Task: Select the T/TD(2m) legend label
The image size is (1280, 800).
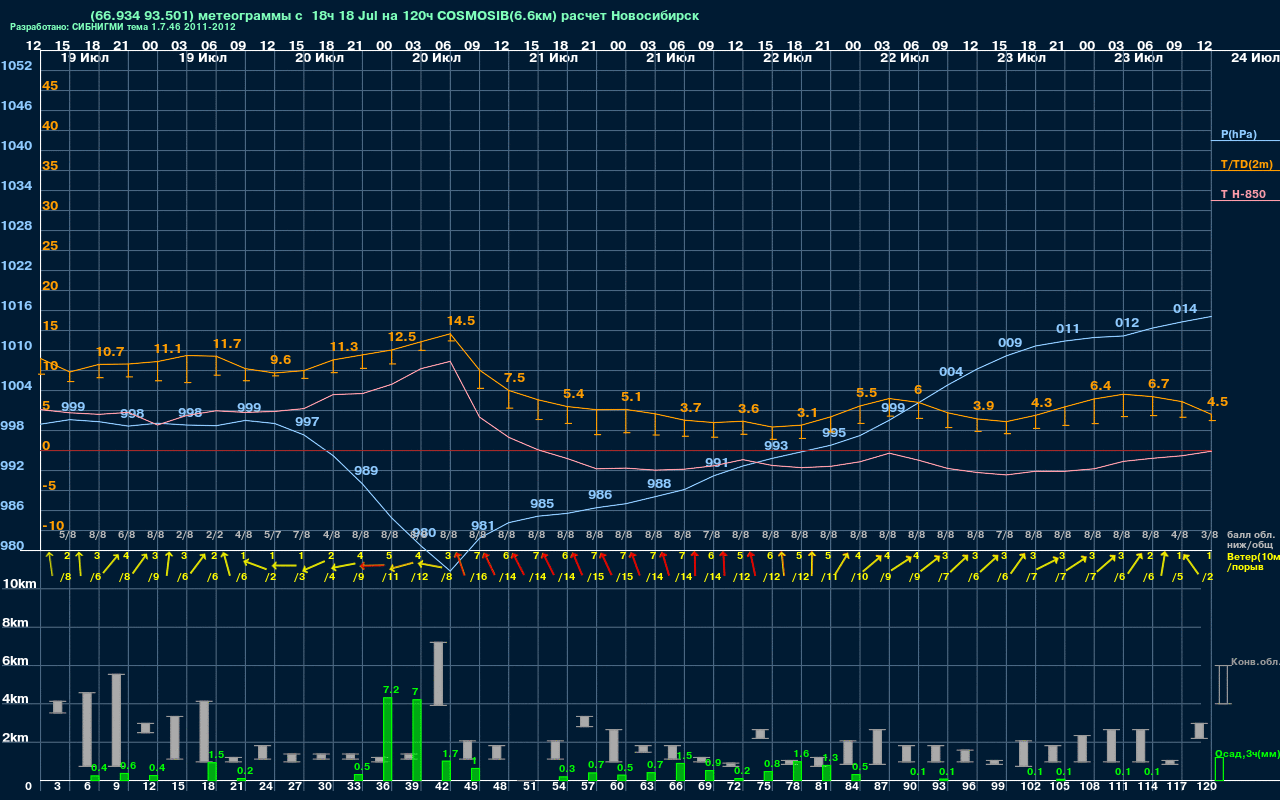Action: click(1246, 164)
